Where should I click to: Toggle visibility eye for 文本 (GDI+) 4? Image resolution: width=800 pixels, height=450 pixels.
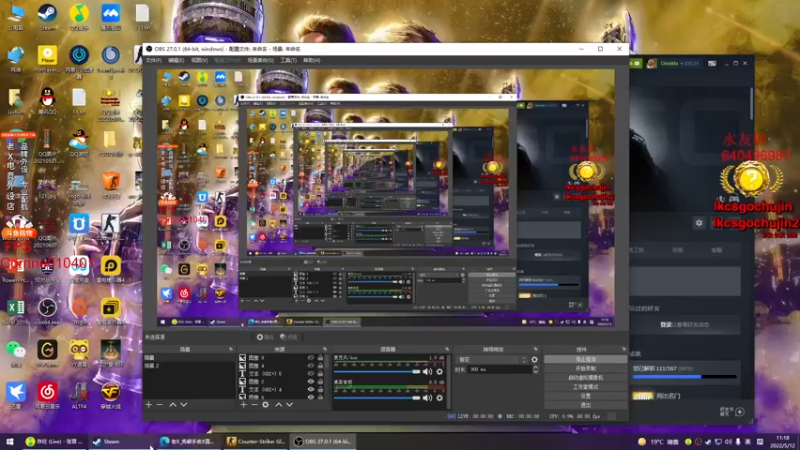point(311,389)
